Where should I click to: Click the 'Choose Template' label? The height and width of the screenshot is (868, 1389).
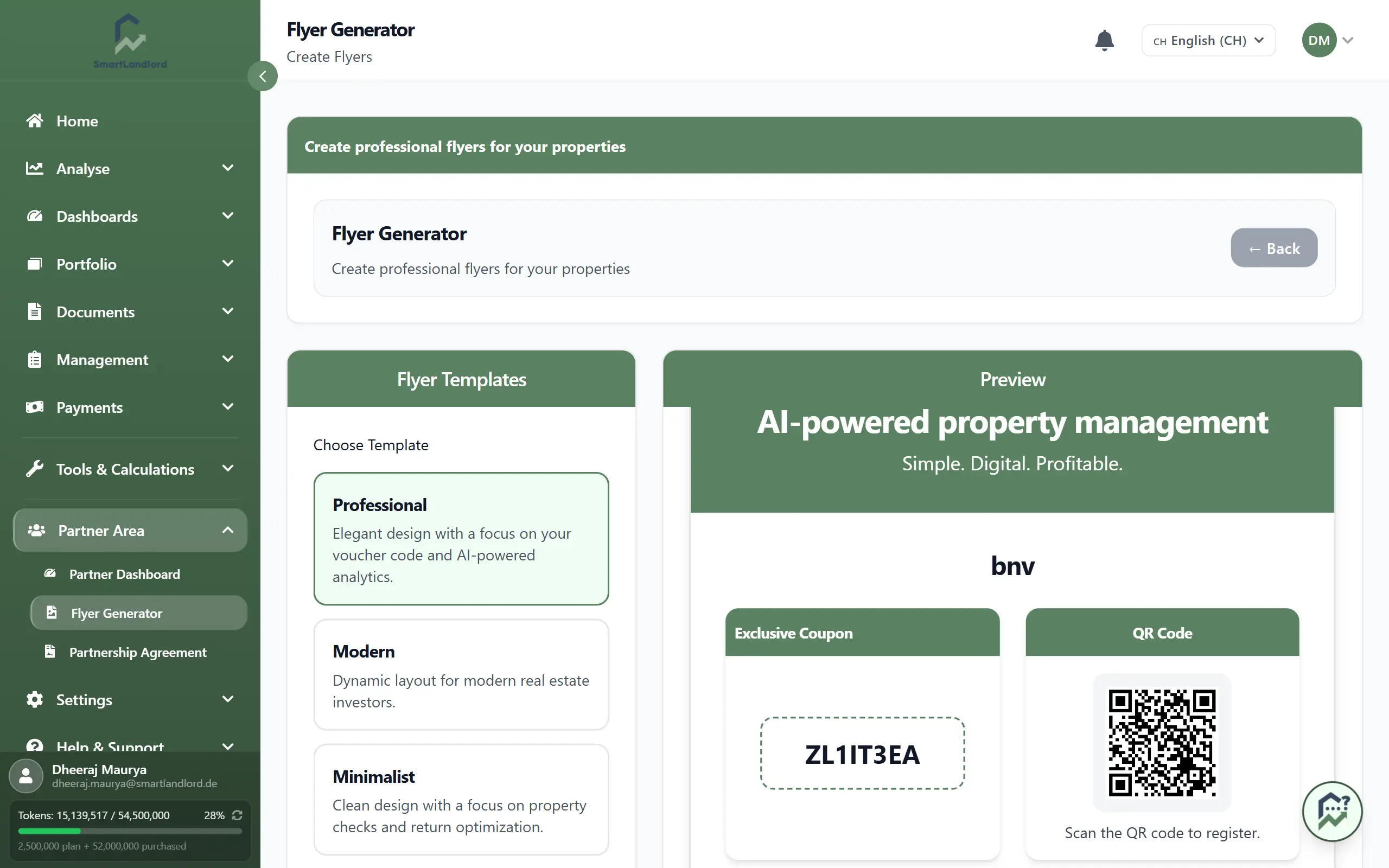click(x=371, y=445)
